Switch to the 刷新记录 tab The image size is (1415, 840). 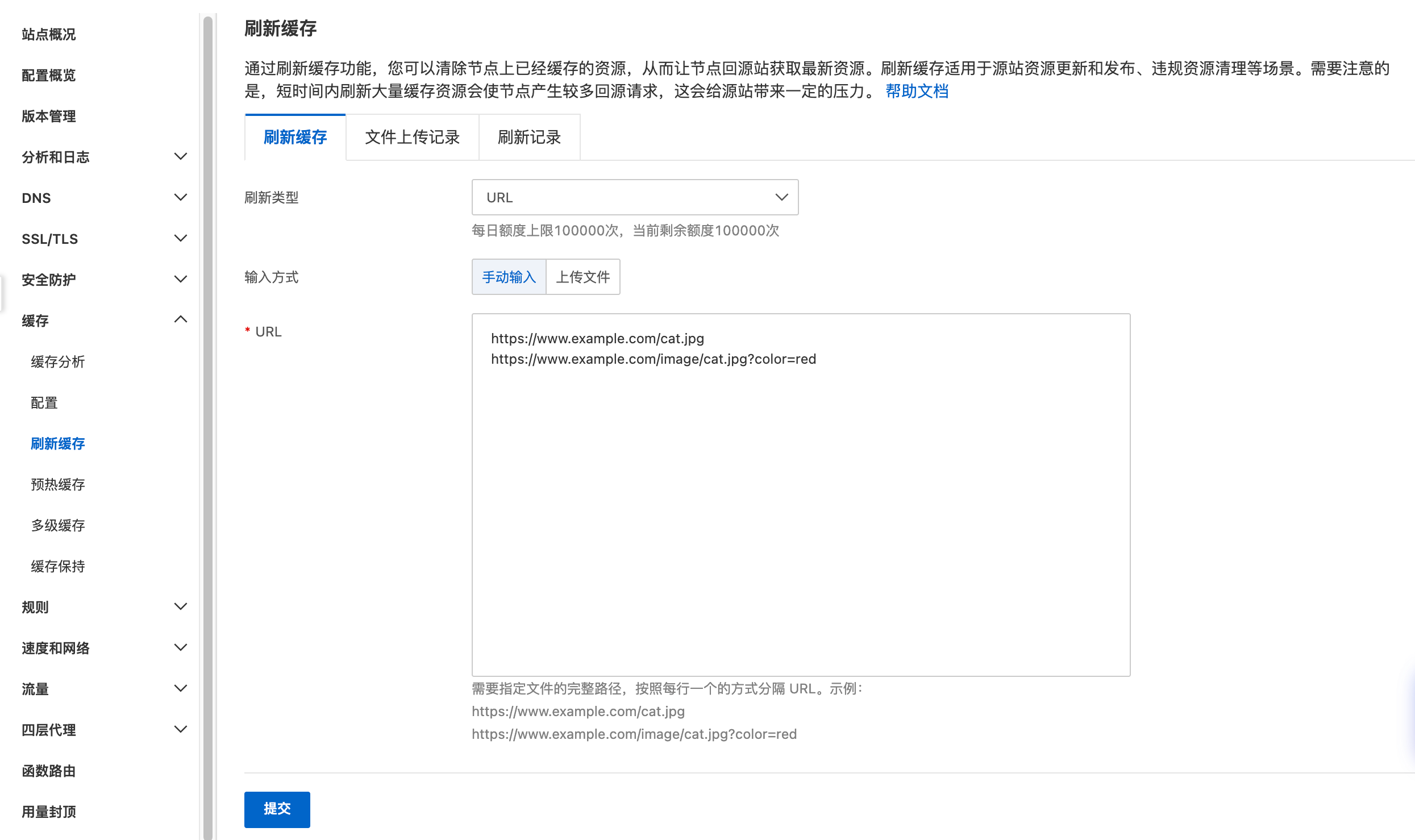[528, 137]
